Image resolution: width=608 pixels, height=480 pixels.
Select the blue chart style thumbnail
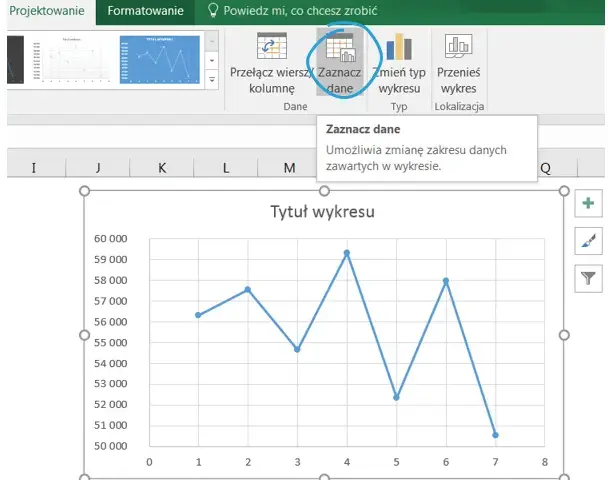(160, 60)
